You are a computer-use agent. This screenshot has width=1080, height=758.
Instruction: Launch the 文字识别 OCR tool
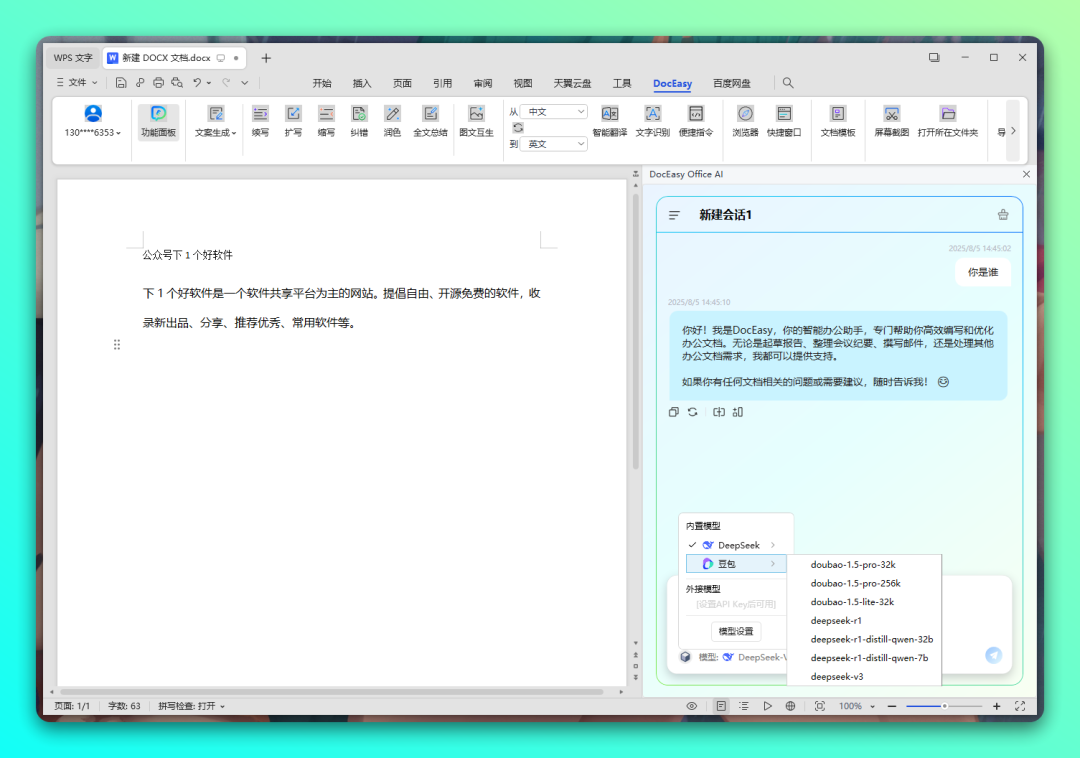click(652, 121)
